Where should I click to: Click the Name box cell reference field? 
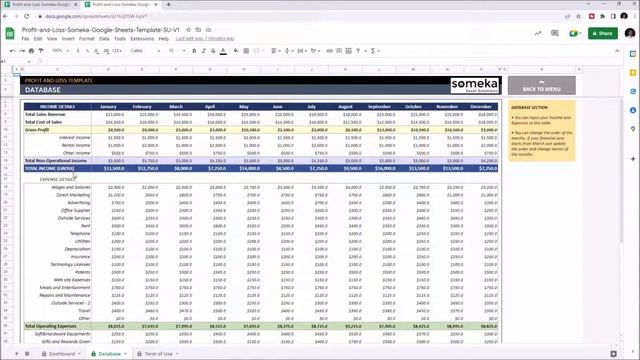(15, 61)
